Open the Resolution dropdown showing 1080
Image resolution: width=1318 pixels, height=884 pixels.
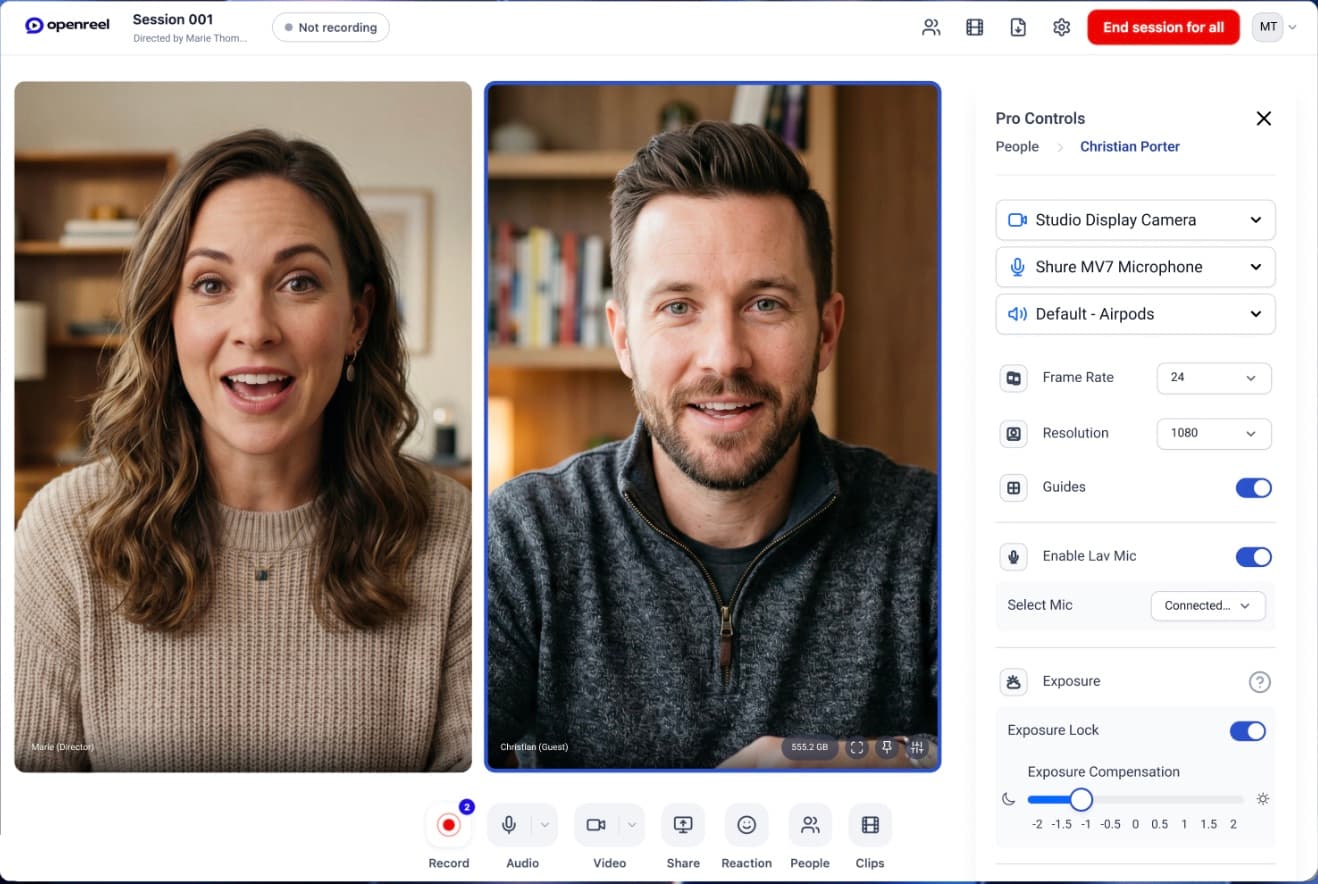[x=1214, y=433]
